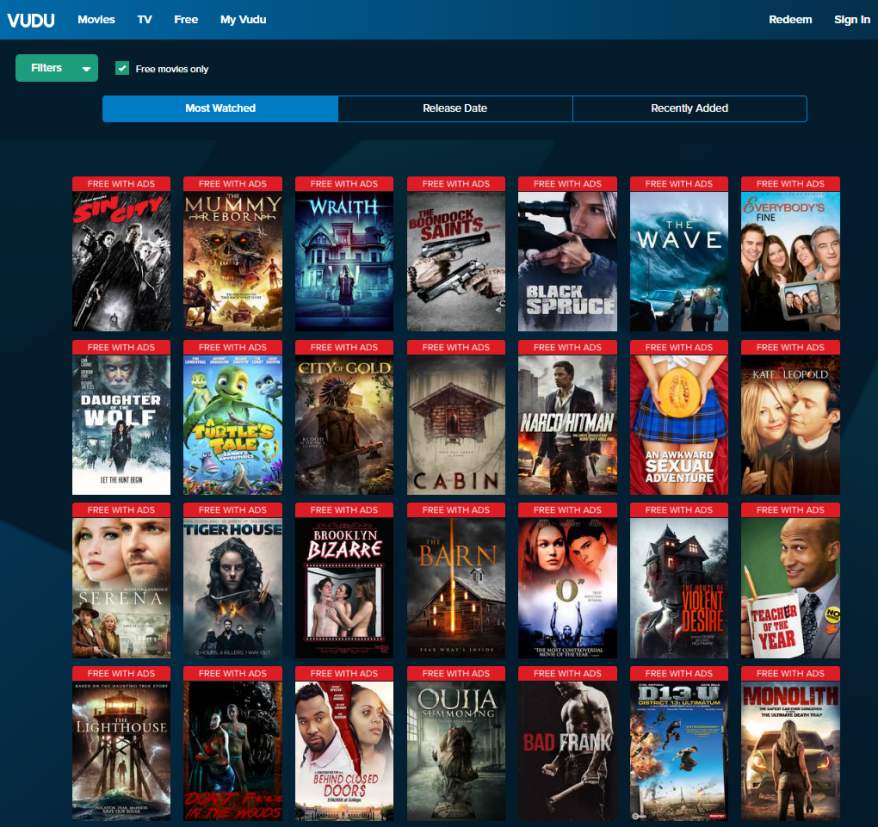Open the Teacher of the Year poster
Viewport: 878px width, 827px height.
(x=790, y=580)
